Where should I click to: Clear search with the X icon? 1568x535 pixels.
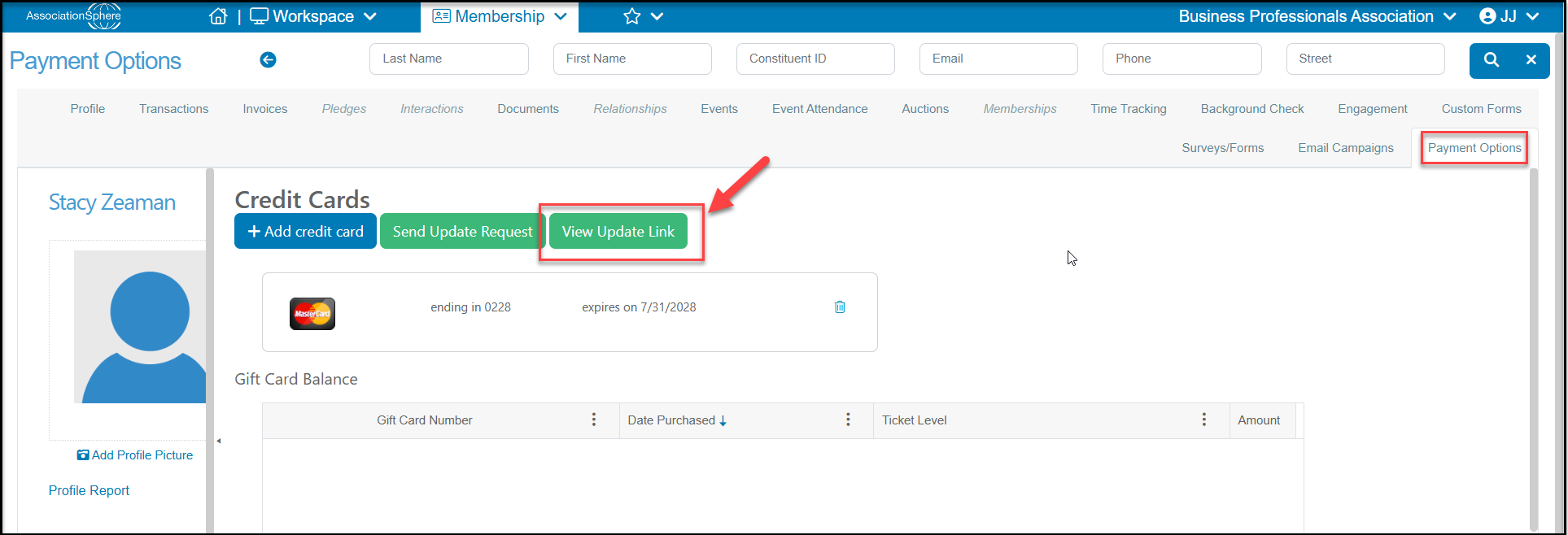[x=1531, y=59]
